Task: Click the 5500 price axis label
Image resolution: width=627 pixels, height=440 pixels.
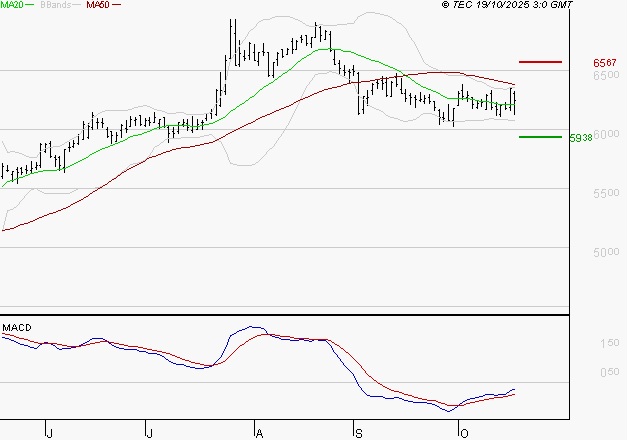Action: coord(606,193)
